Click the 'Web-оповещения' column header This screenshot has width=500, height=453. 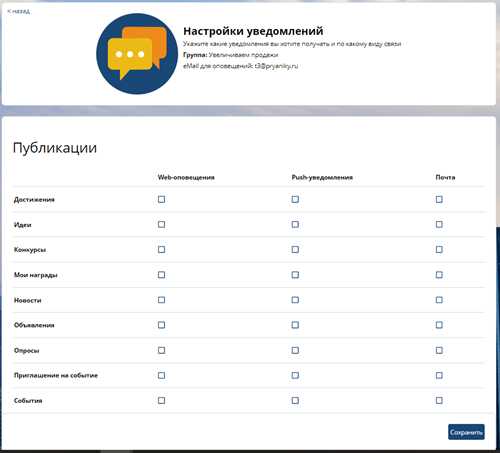point(186,177)
